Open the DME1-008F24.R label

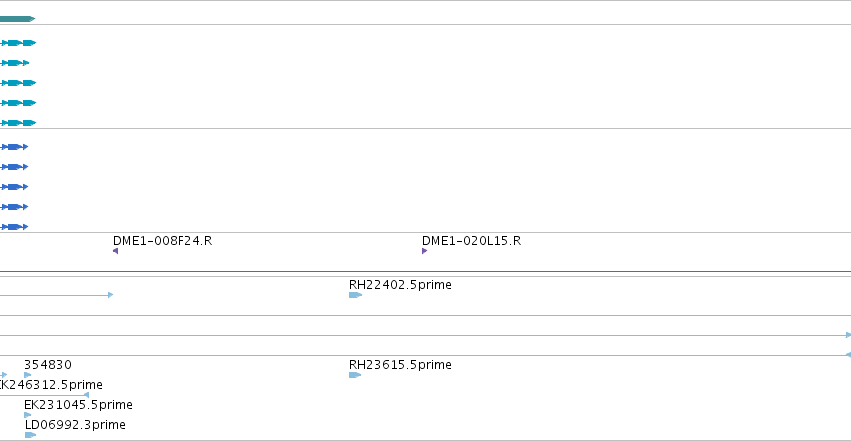pos(162,241)
